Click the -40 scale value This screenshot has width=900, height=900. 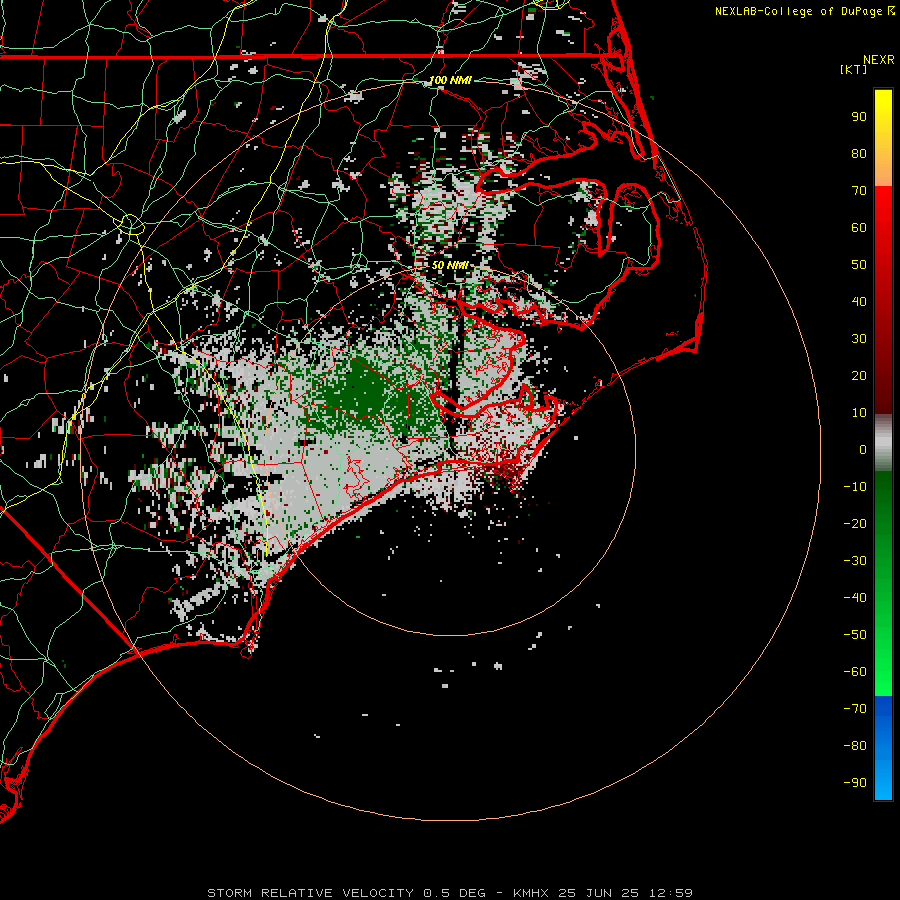855,598
